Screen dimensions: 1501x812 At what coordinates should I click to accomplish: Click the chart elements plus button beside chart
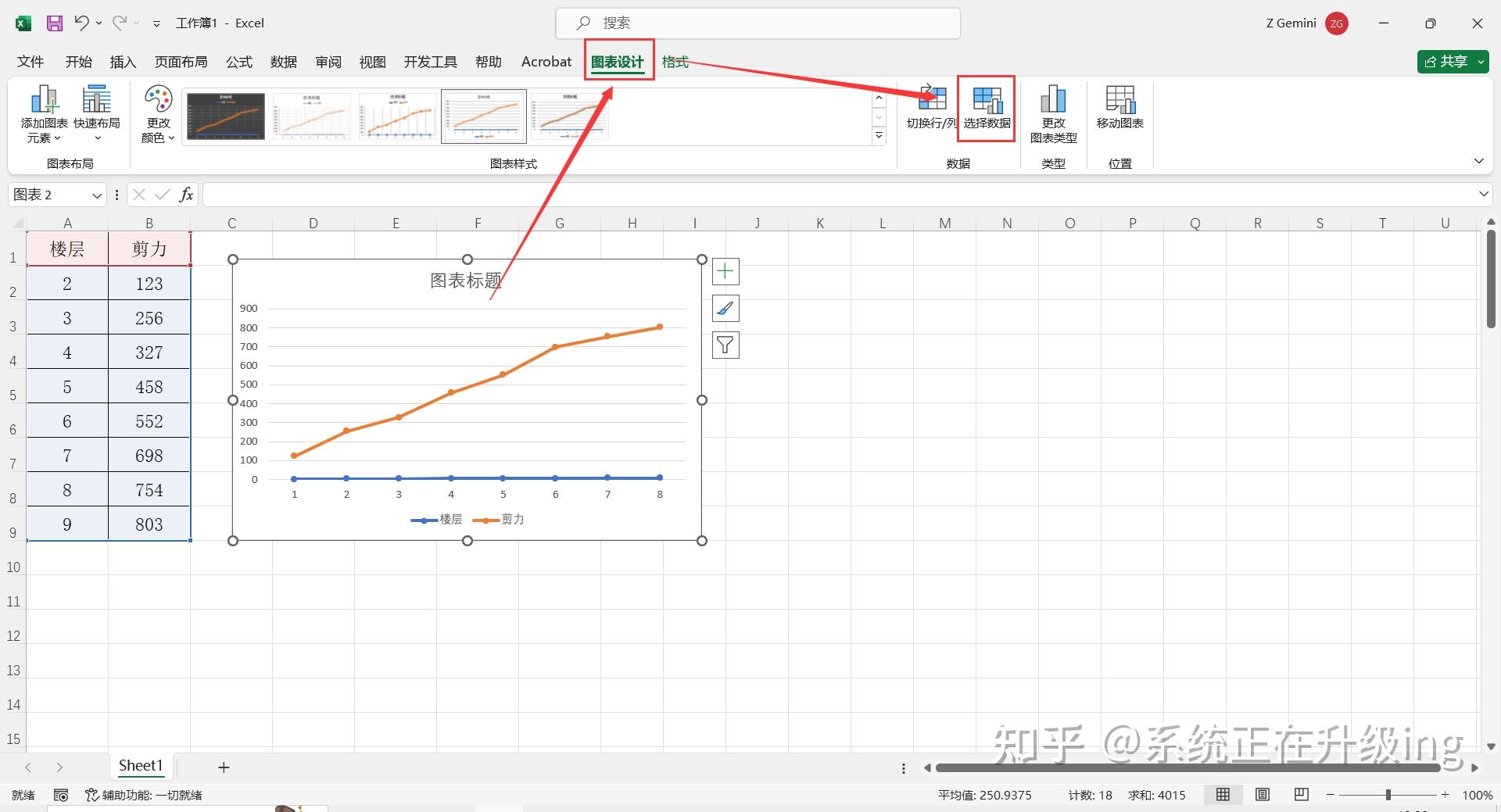[x=725, y=271]
